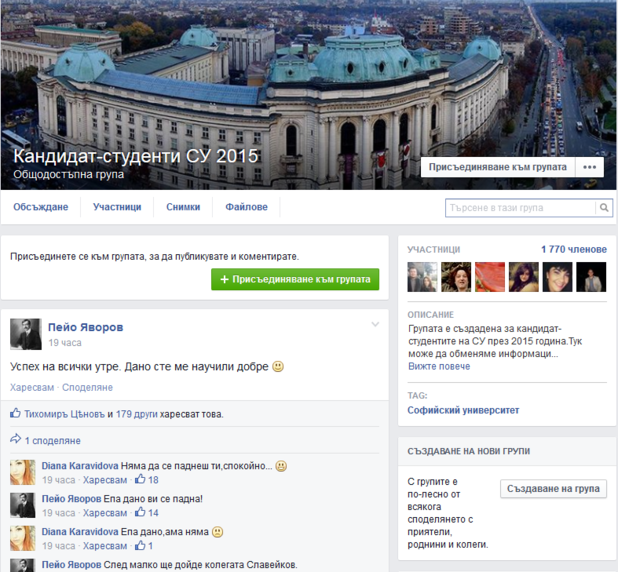The image size is (618, 572).
Task: Open Diana Karavidova's avatar on first comment
Action: point(23,472)
